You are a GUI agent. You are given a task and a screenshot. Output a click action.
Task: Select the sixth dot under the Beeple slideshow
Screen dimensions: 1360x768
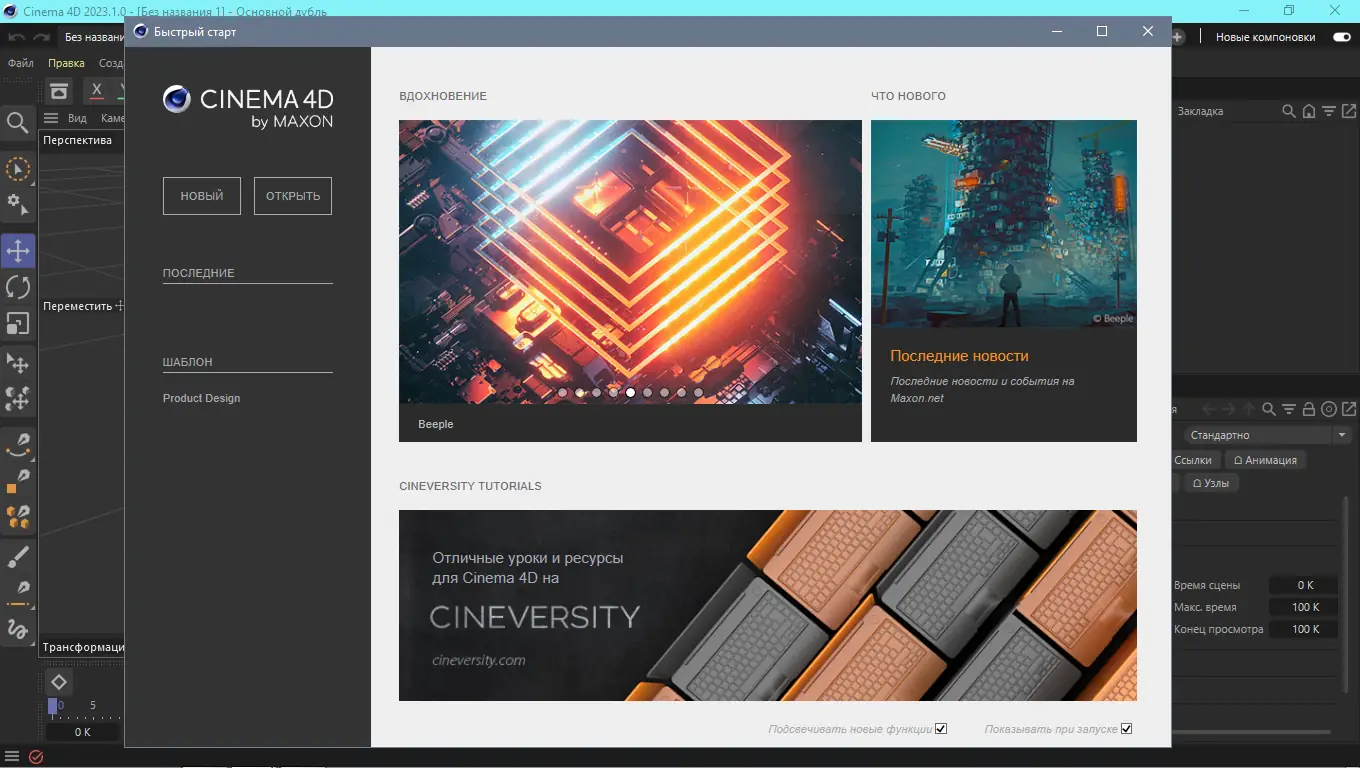click(x=647, y=392)
